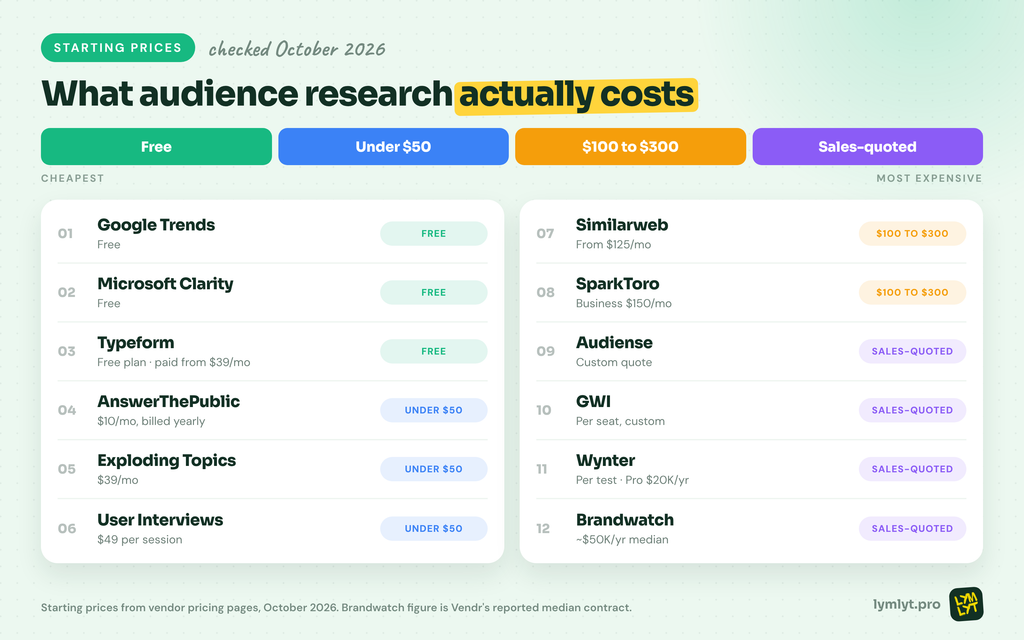Click the User Interviews title
The height and width of the screenshot is (640, 1024).
(160, 520)
